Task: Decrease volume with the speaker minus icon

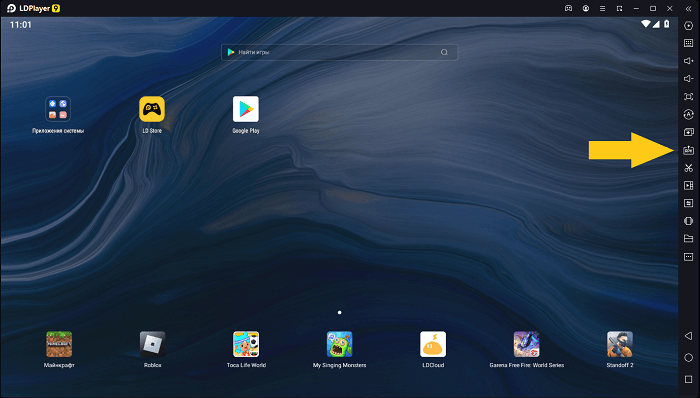Action: click(x=688, y=79)
